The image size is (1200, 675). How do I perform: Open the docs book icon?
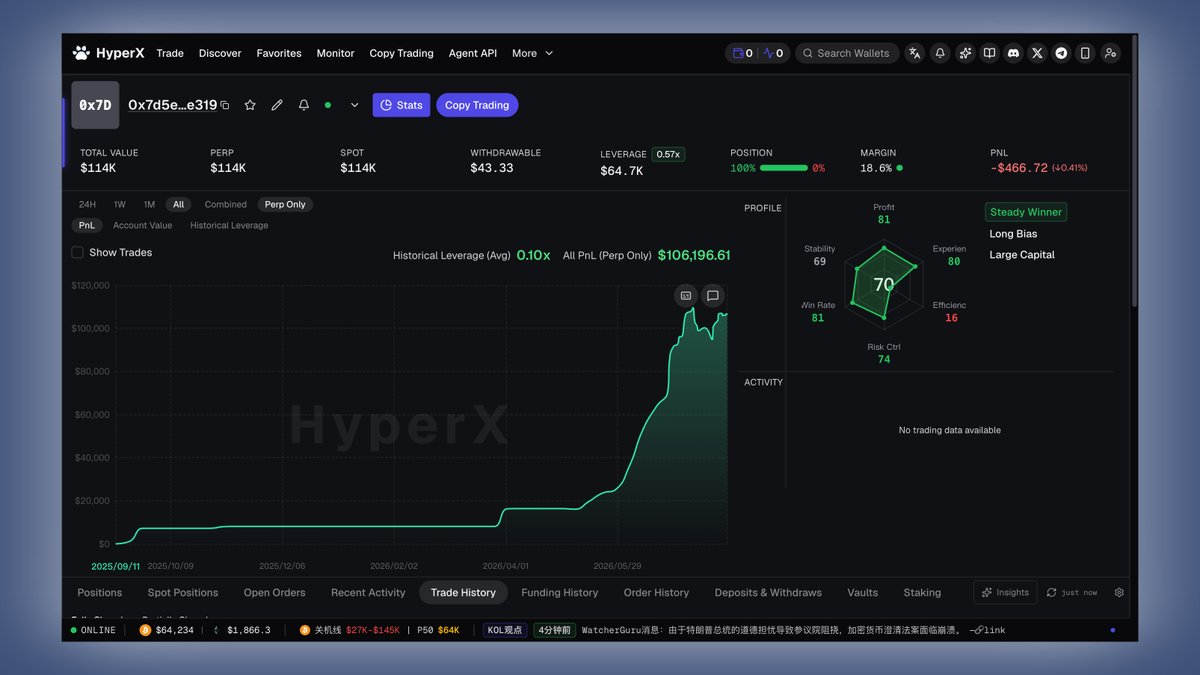click(989, 53)
